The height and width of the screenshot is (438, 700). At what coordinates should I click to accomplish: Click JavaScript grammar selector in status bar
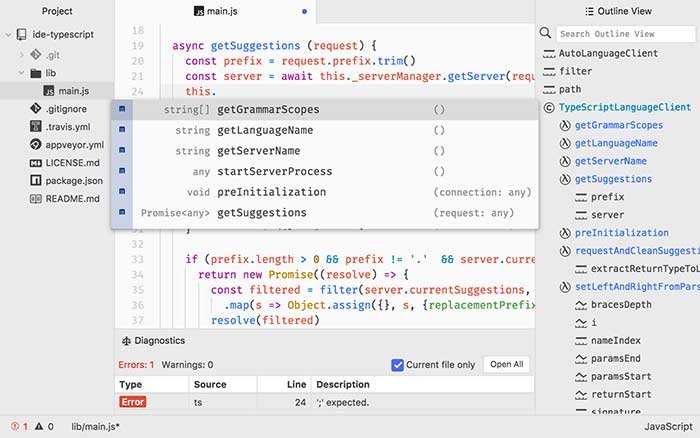668,426
